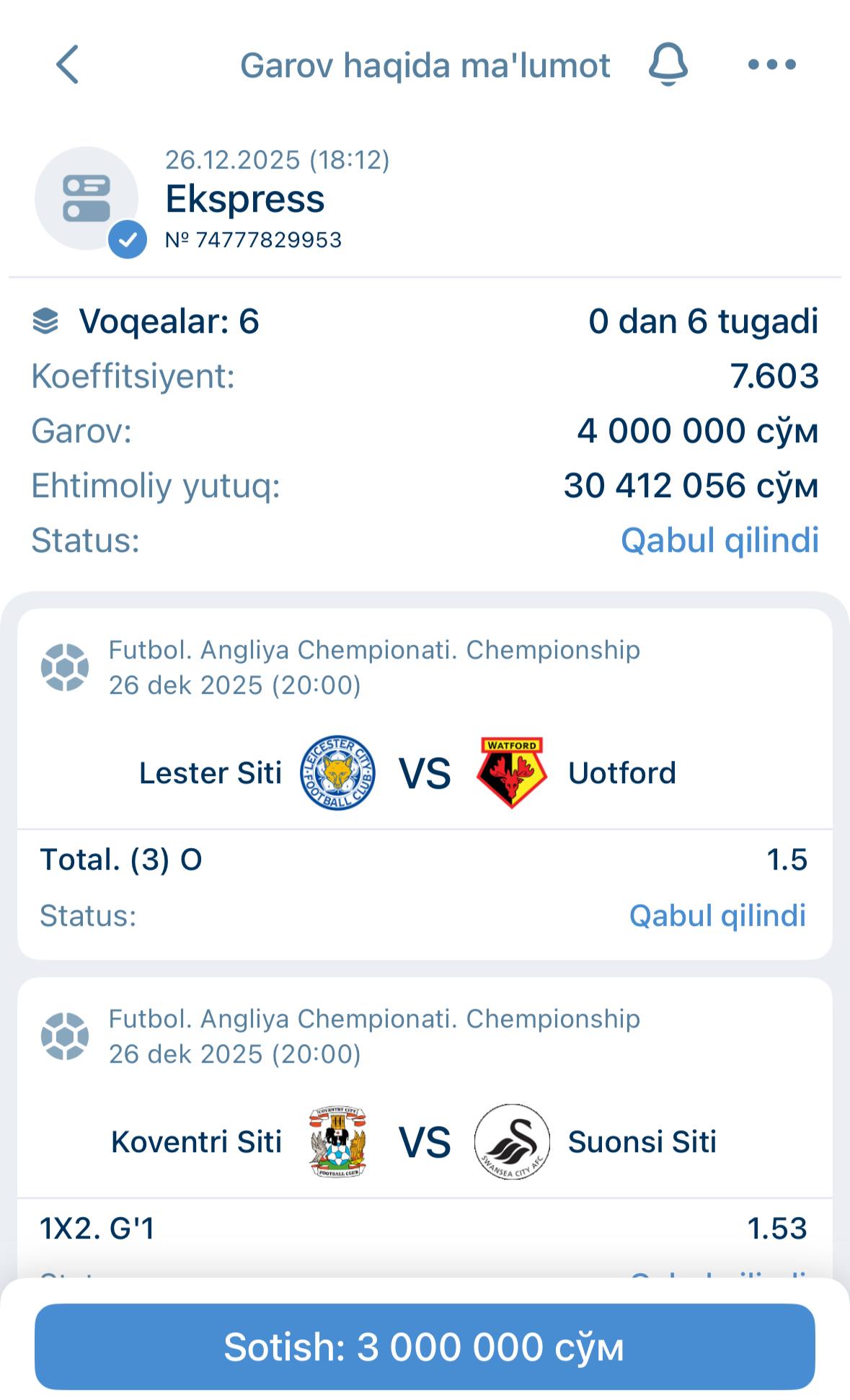Open the Suonsi Siti team name
Screen dimensions: 850x1400
642,1142
